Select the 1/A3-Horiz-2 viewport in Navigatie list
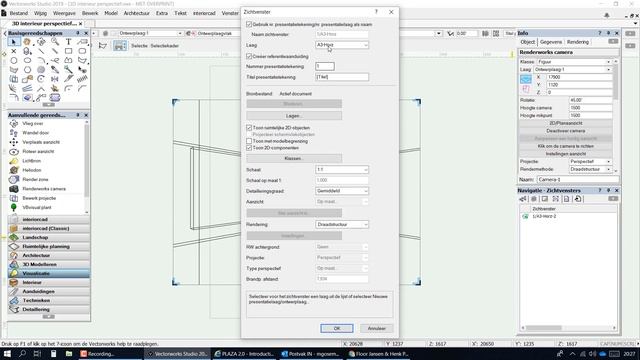This screenshot has height=360, width=640. click(x=544, y=216)
